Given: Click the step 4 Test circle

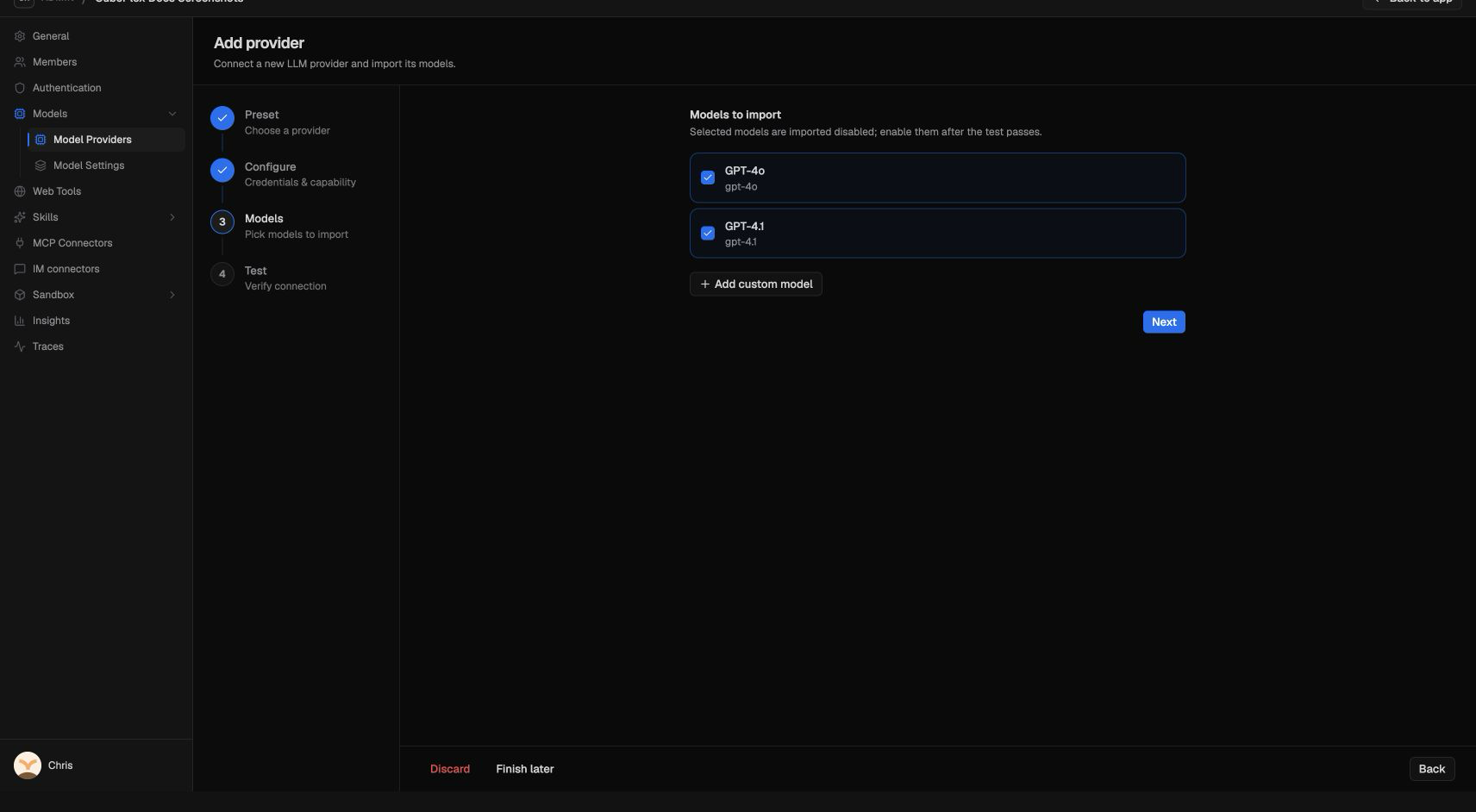Looking at the screenshot, I should (x=222, y=274).
